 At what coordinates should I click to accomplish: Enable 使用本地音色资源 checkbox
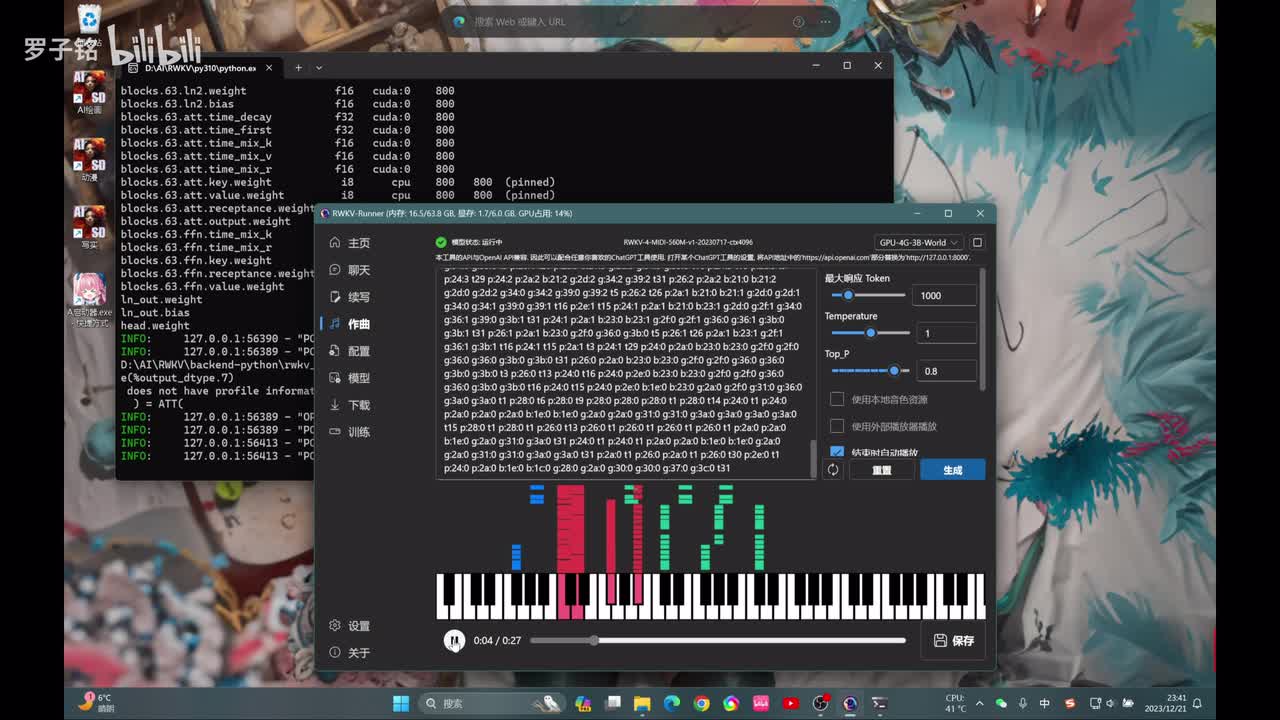click(x=837, y=399)
